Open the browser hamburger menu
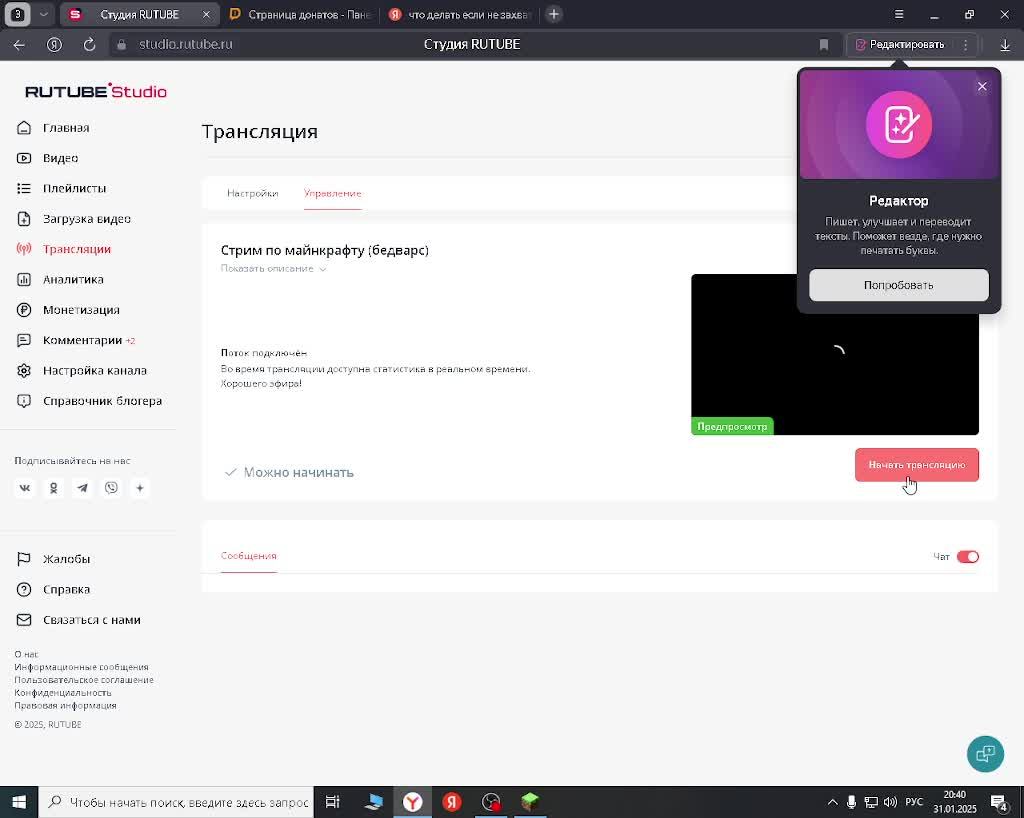 coord(899,14)
